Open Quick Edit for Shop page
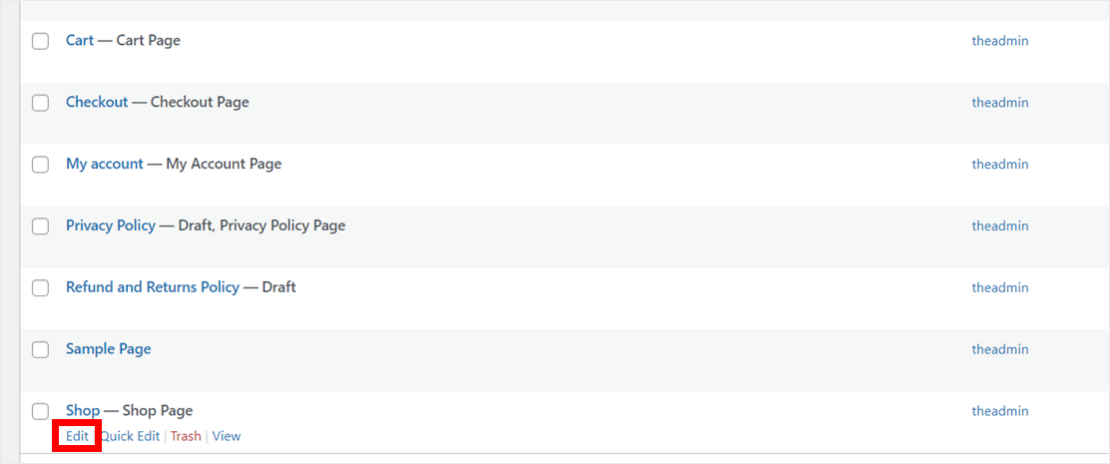This screenshot has width=1110, height=464. point(130,436)
